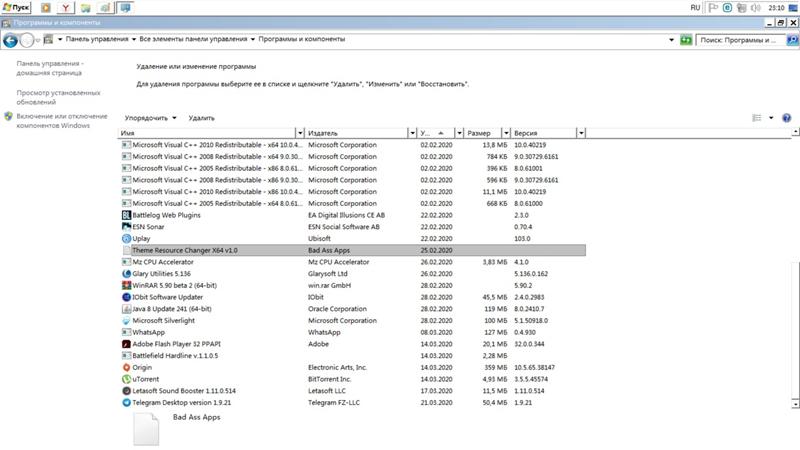Sort by the Имя column header

click(207, 133)
